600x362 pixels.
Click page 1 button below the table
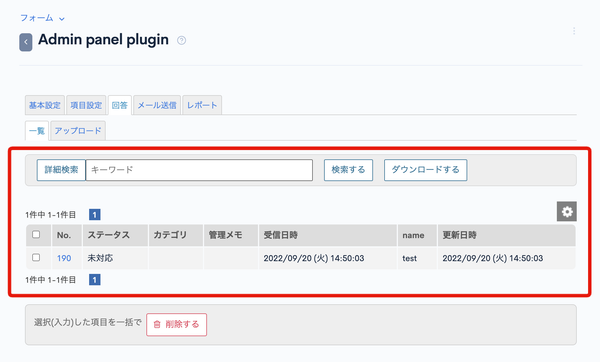(x=95, y=280)
